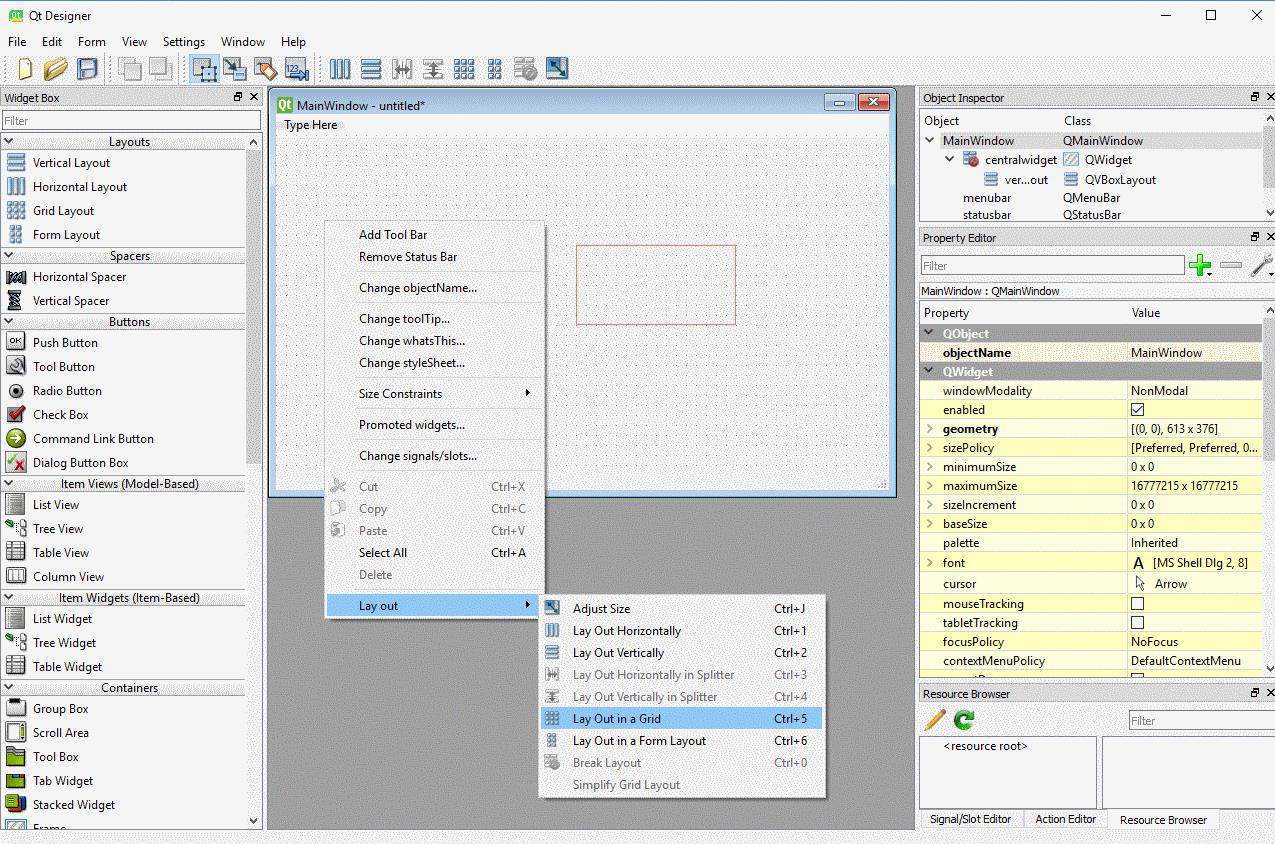Switch to the Signal/Slot Editor tab
Screen dimensions: 1275x844
click(970, 819)
